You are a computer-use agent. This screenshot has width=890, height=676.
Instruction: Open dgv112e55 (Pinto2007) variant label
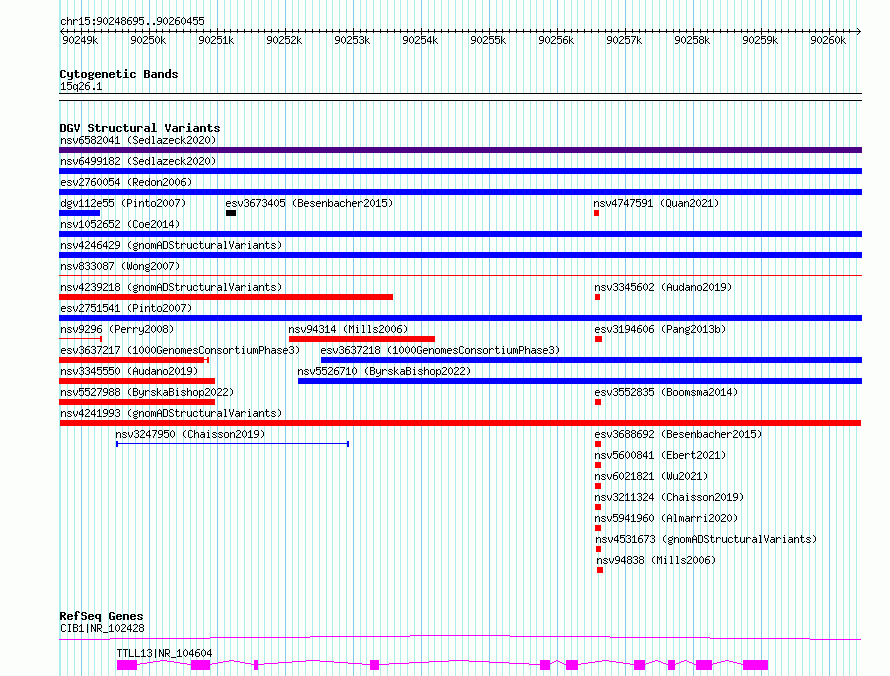(x=123, y=203)
